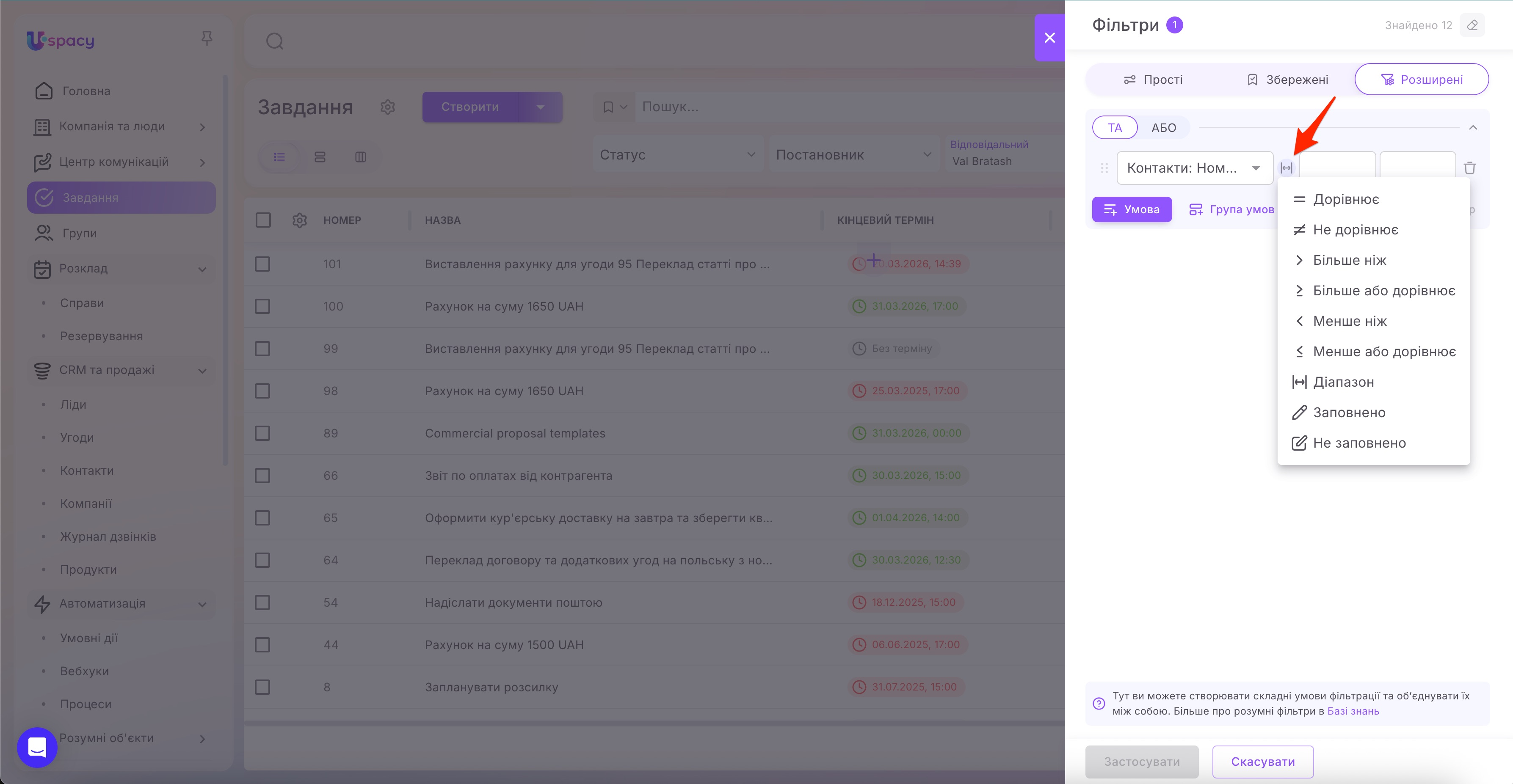
Task: Click the pin icon in sidebar header
Action: (206, 39)
